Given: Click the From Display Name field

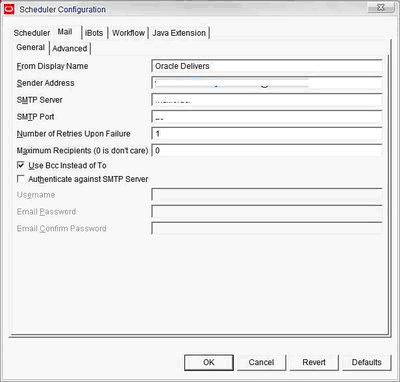Looking at the screenshot, I should (x=267, y=66).
